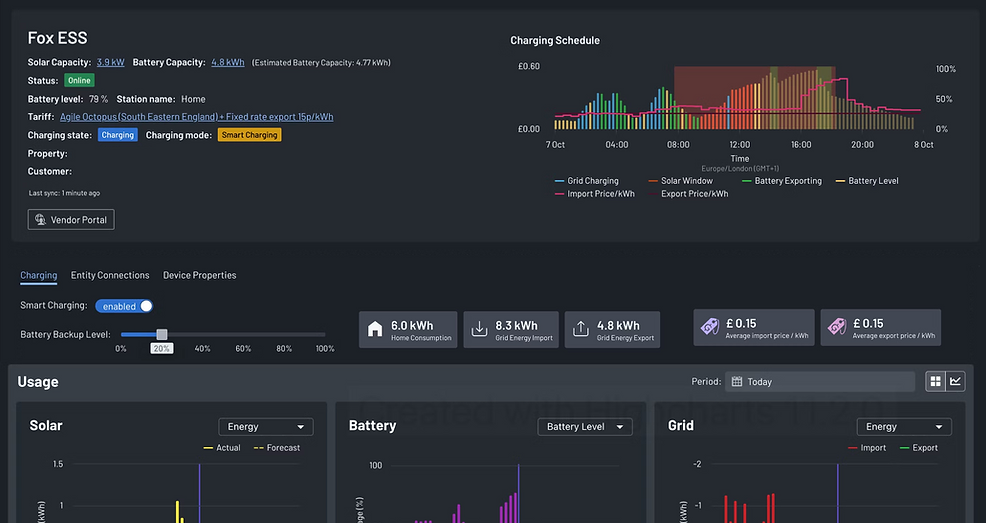
Task: Toggle Forecast series in Solar legend
Action: coord(277,448)
